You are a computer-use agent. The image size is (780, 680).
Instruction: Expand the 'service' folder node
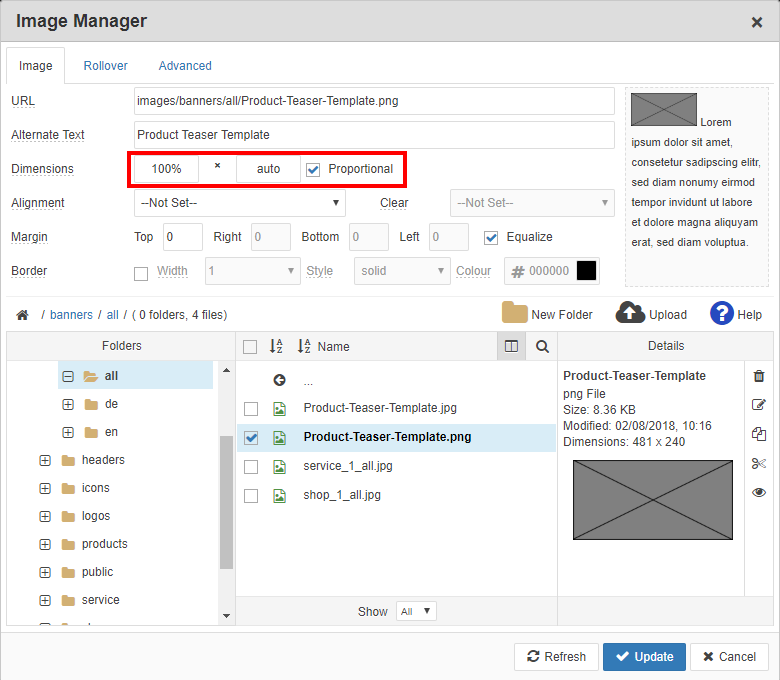click(x=45, y=600)
